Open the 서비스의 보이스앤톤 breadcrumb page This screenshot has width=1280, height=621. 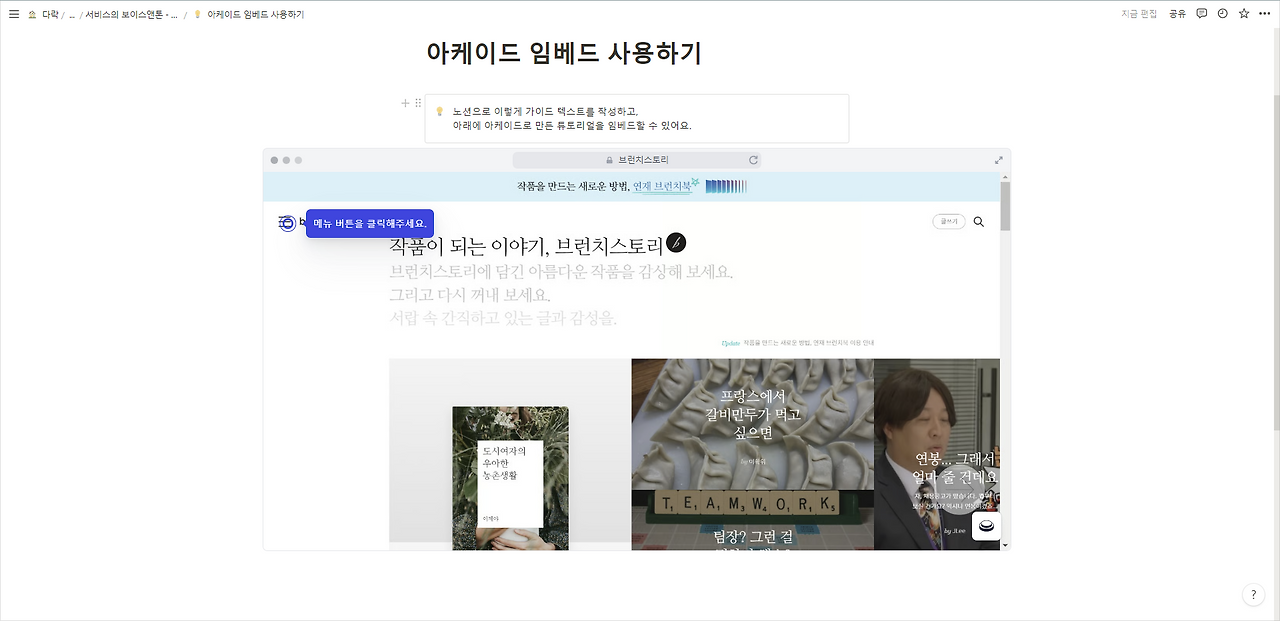(x=131, y=15)
